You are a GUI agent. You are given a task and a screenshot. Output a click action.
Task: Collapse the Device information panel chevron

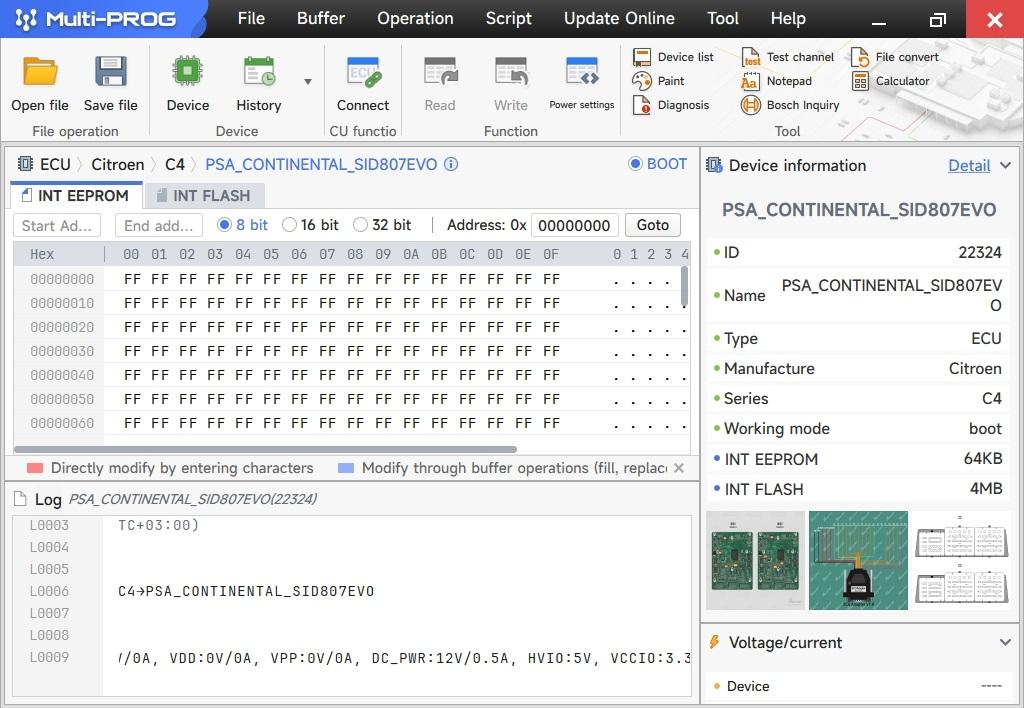pyautogui.click(x=1005, y=166)
